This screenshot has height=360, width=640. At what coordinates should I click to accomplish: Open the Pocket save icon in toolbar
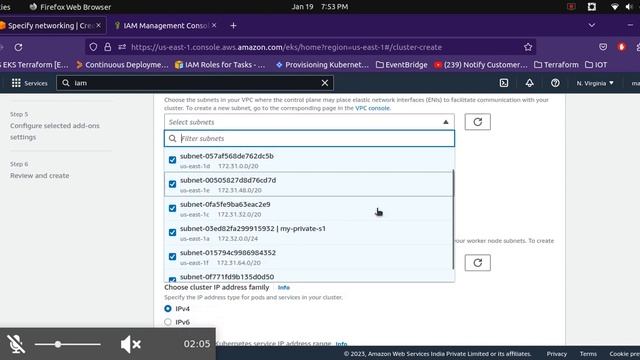603,47
